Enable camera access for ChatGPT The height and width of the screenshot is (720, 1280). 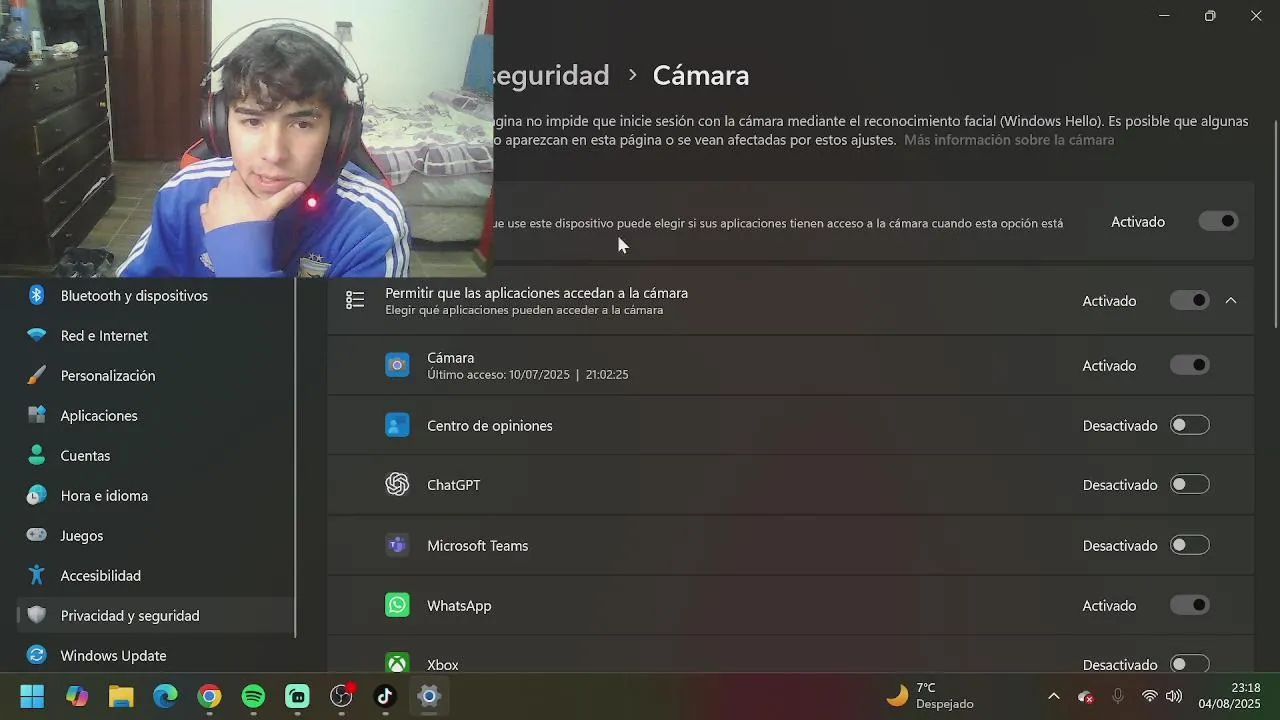[1189, 484]
